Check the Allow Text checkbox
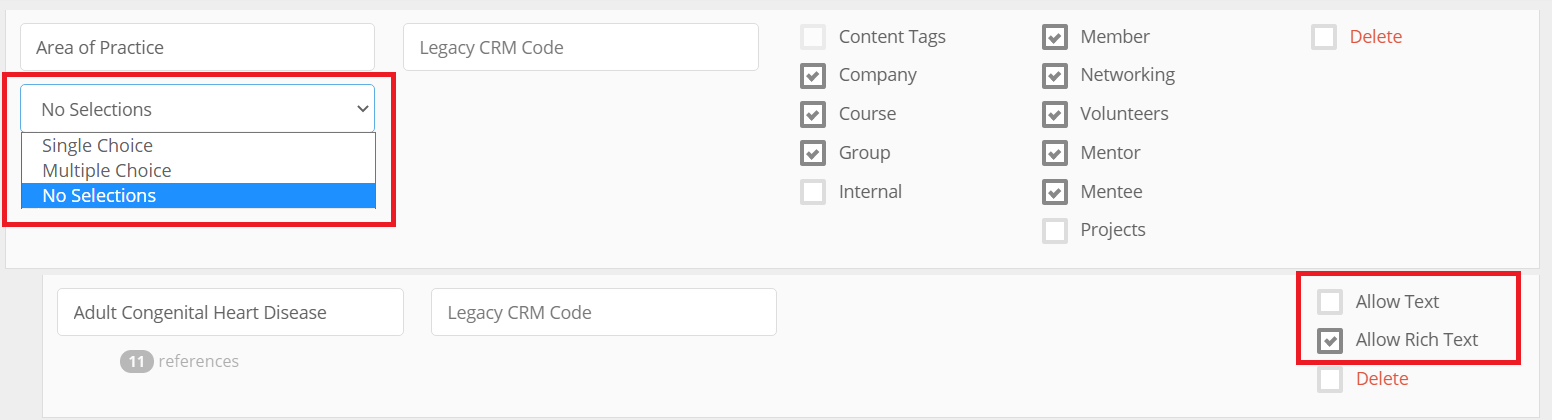Screen dimensions: 1552x420 click(1330, 302)
